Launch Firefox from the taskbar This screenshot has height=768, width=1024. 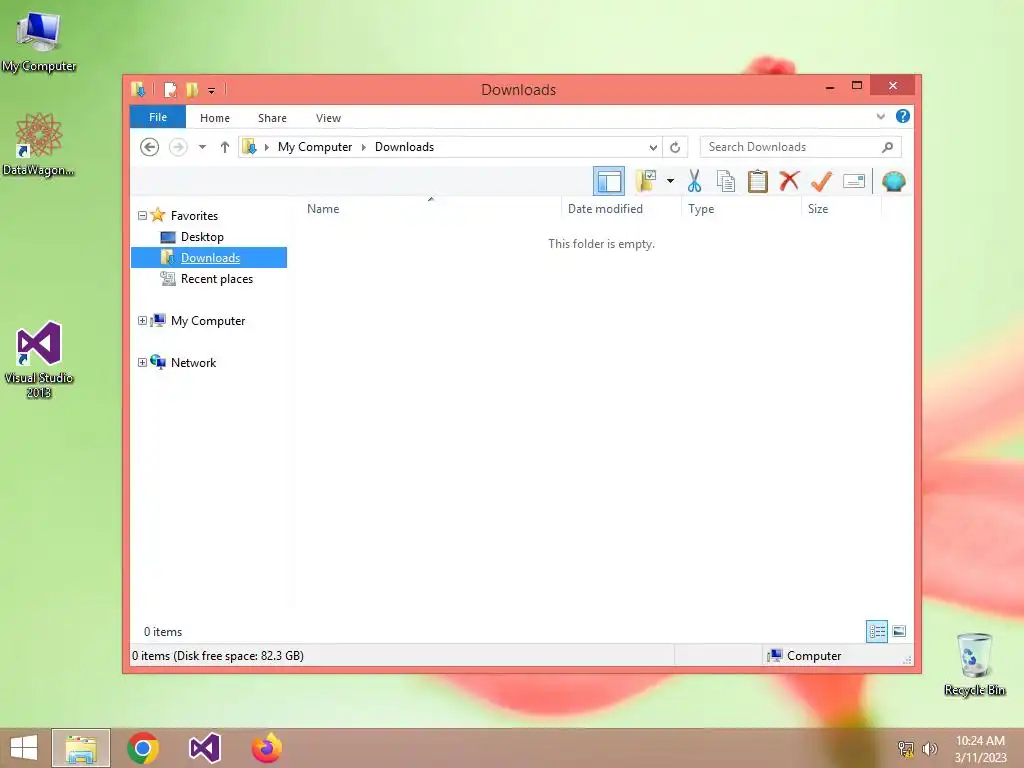266,748
